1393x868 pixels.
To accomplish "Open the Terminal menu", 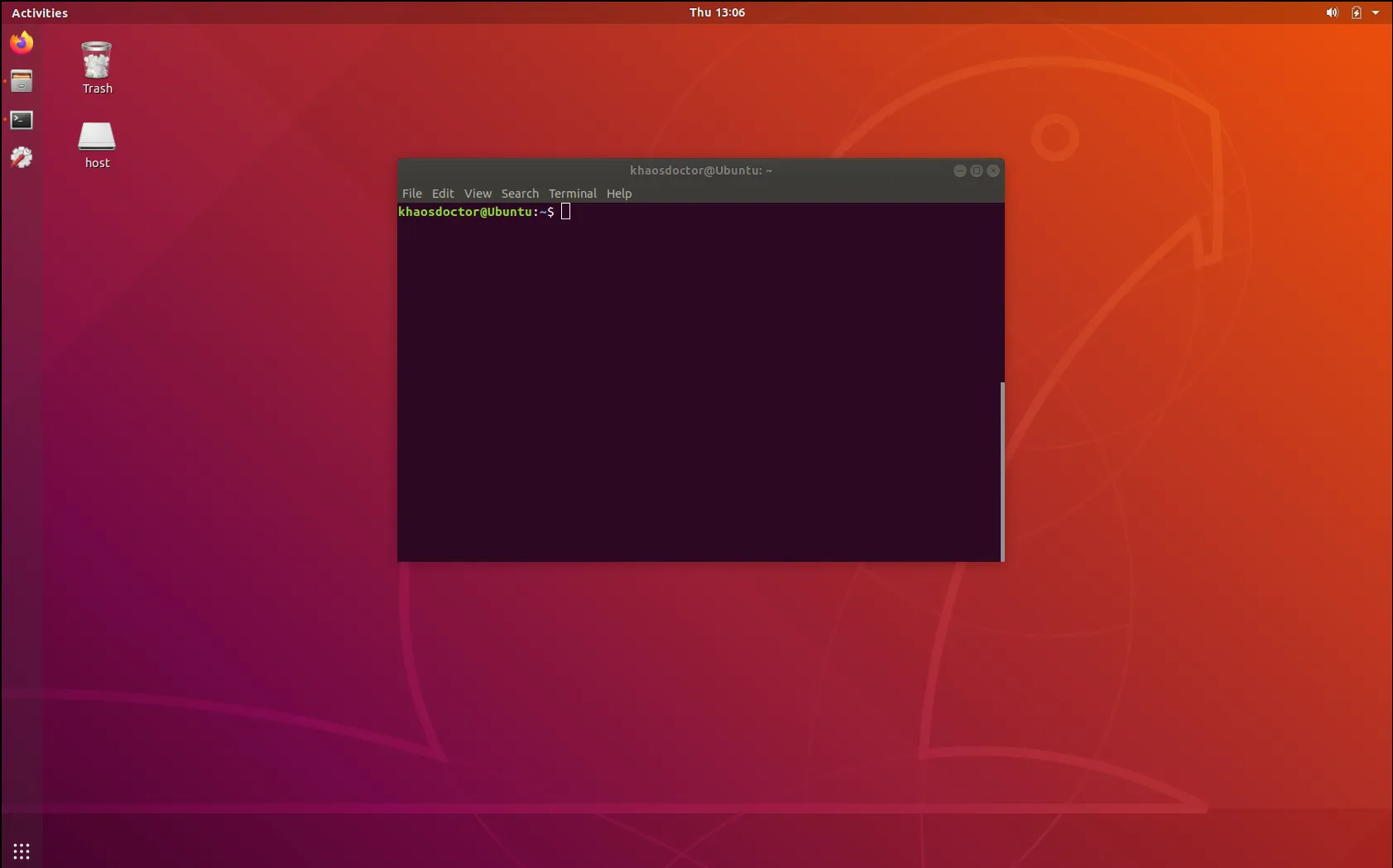I will coord(572,194).
